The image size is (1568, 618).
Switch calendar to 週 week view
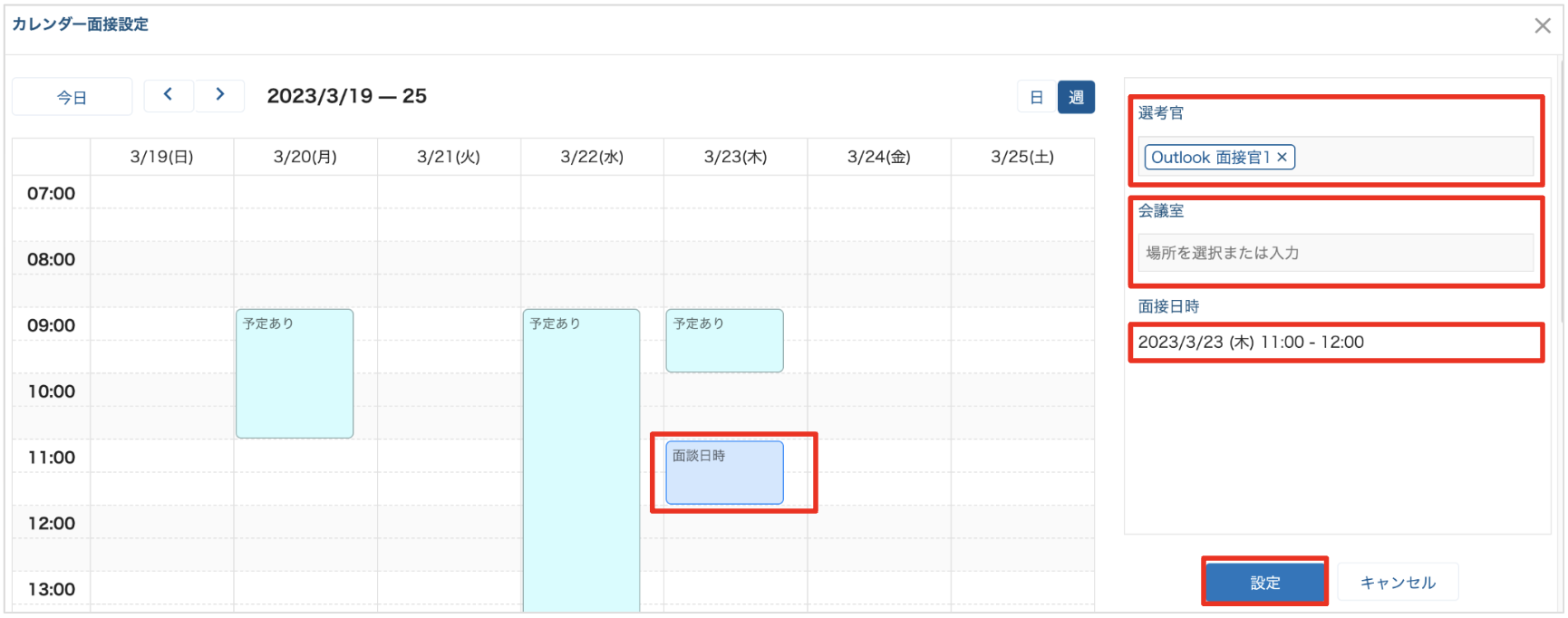1076,98
